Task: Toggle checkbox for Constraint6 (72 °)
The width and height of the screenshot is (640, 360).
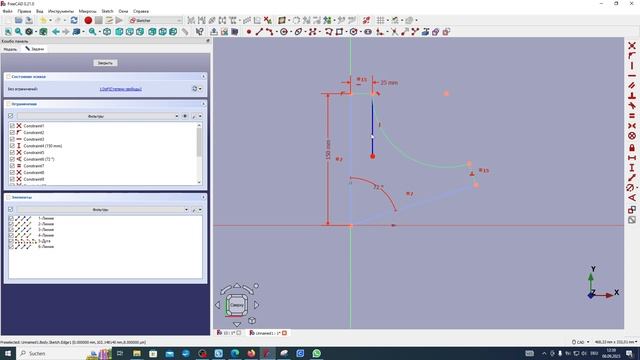Action: (x=12, y=159)
